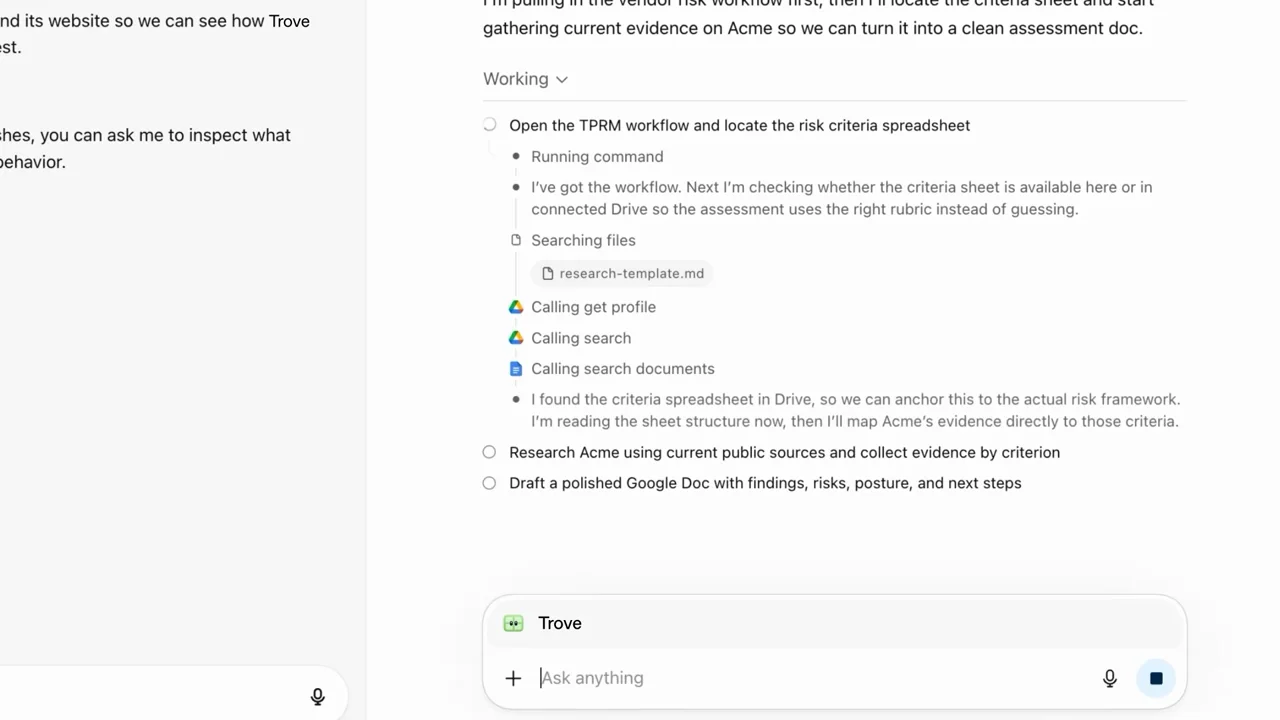Click the Google Drive icon beside Calling get profile

click(516, 307)
